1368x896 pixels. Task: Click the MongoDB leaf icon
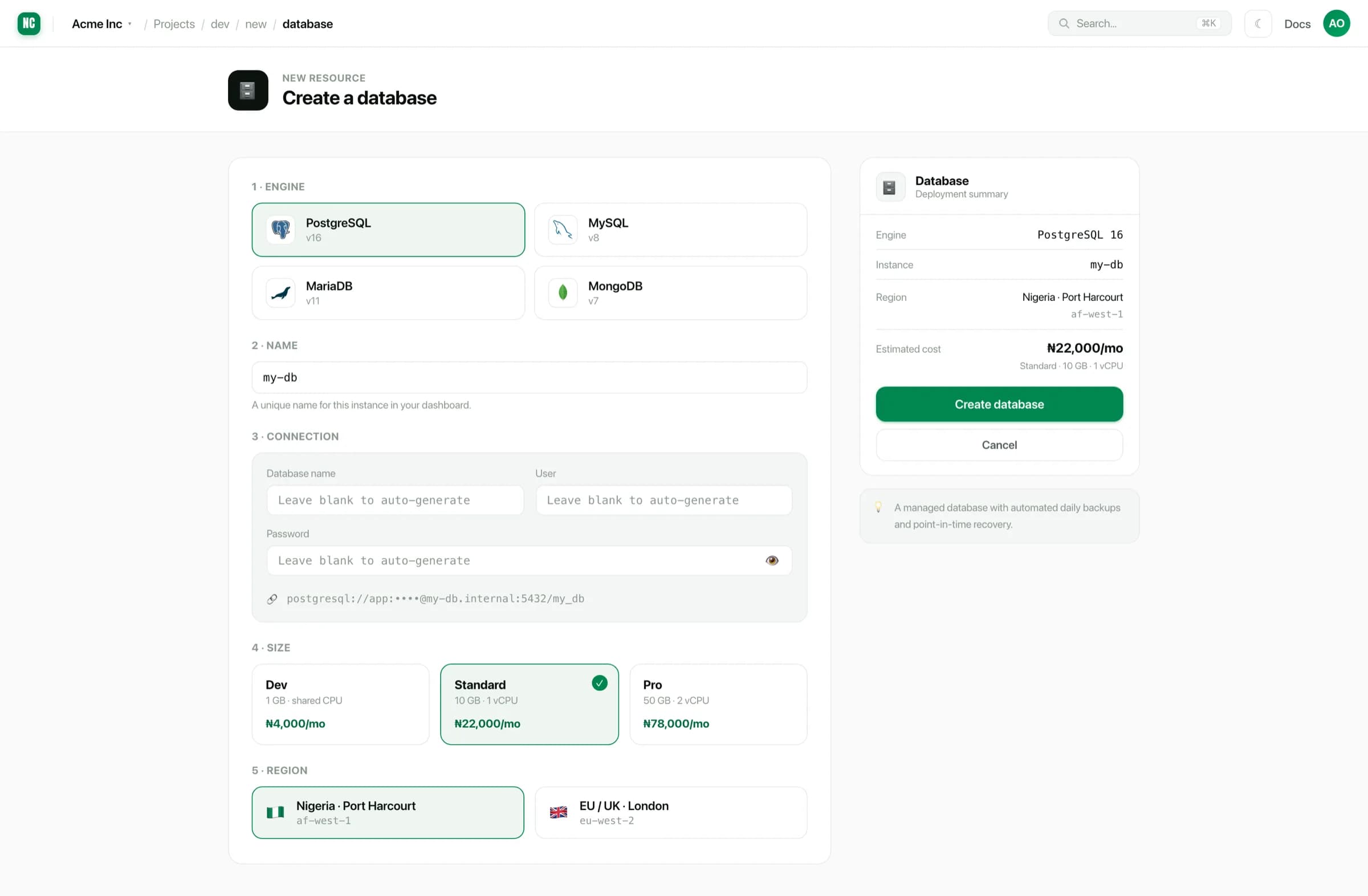[x=563, y=293]
